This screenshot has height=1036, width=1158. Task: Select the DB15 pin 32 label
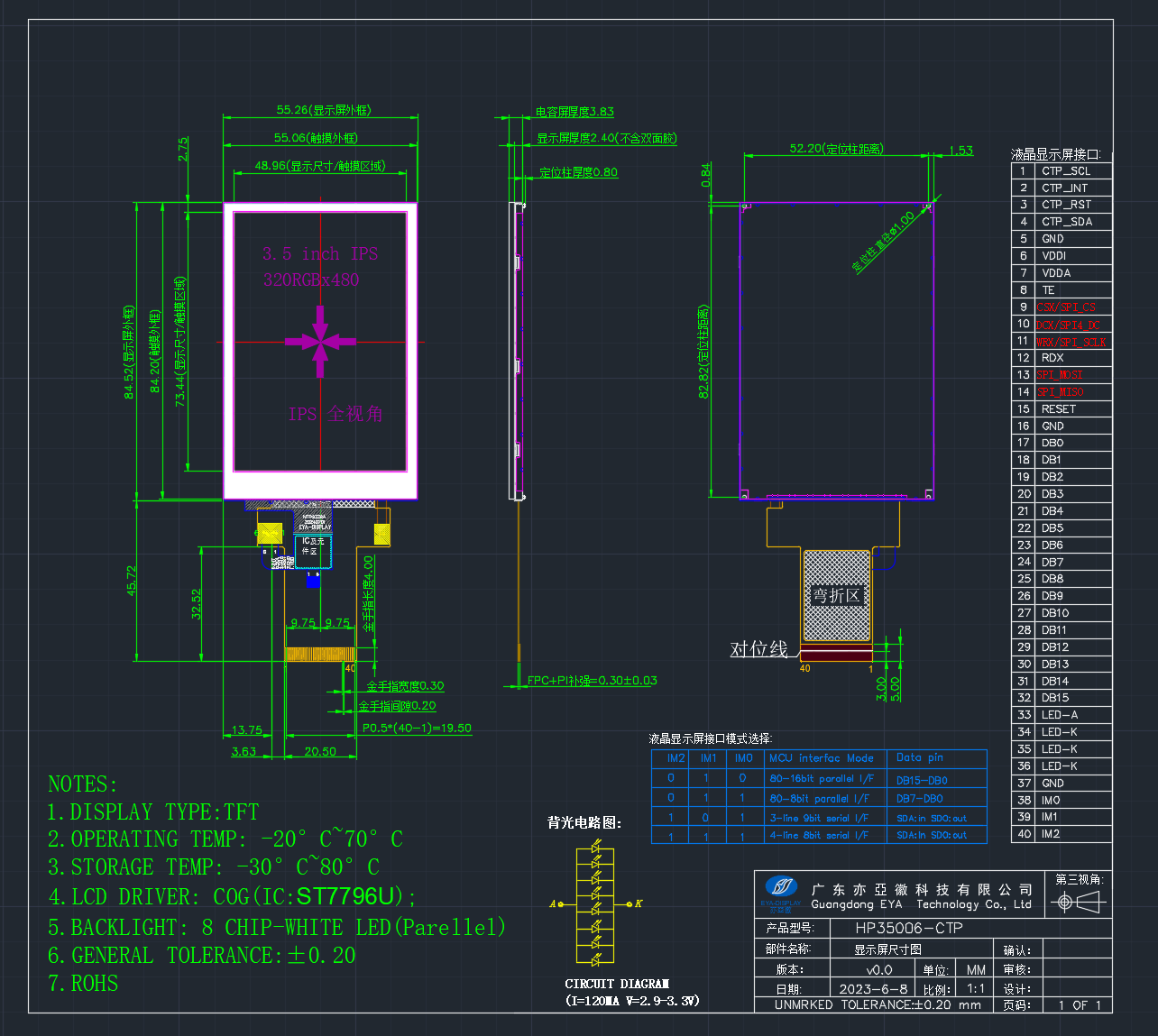click(1055, 698)
